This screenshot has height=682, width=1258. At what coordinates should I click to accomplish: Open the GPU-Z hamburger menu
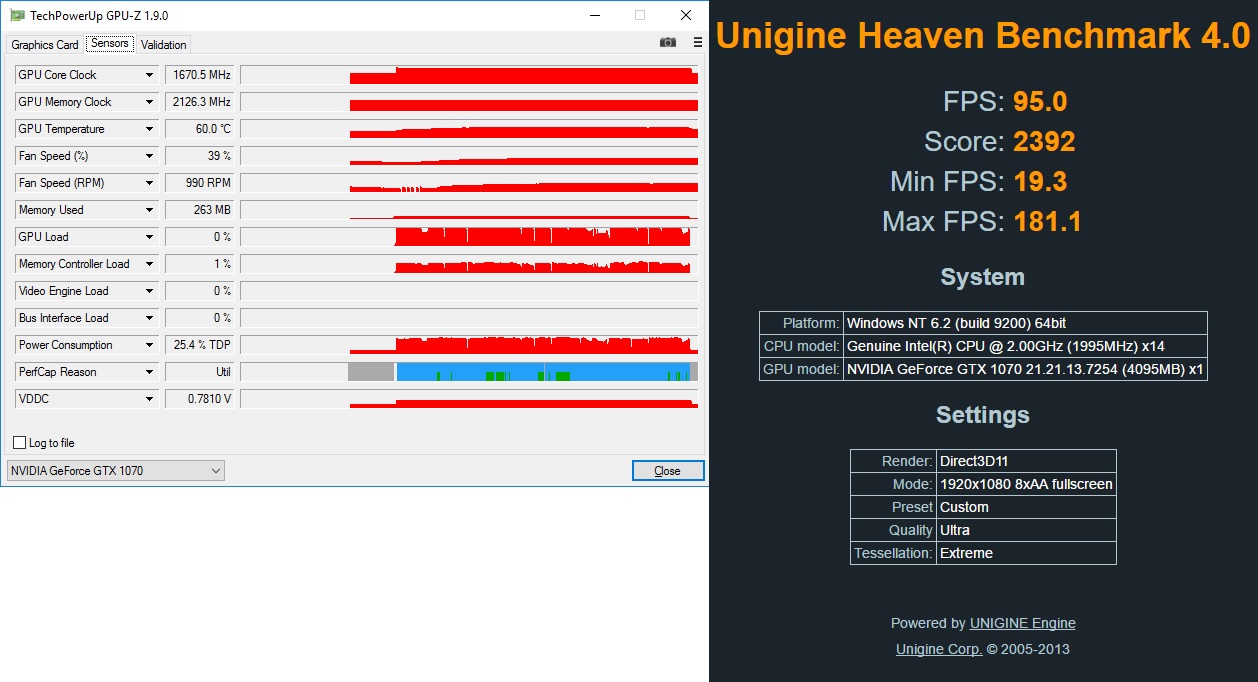[x=698, y=42]
